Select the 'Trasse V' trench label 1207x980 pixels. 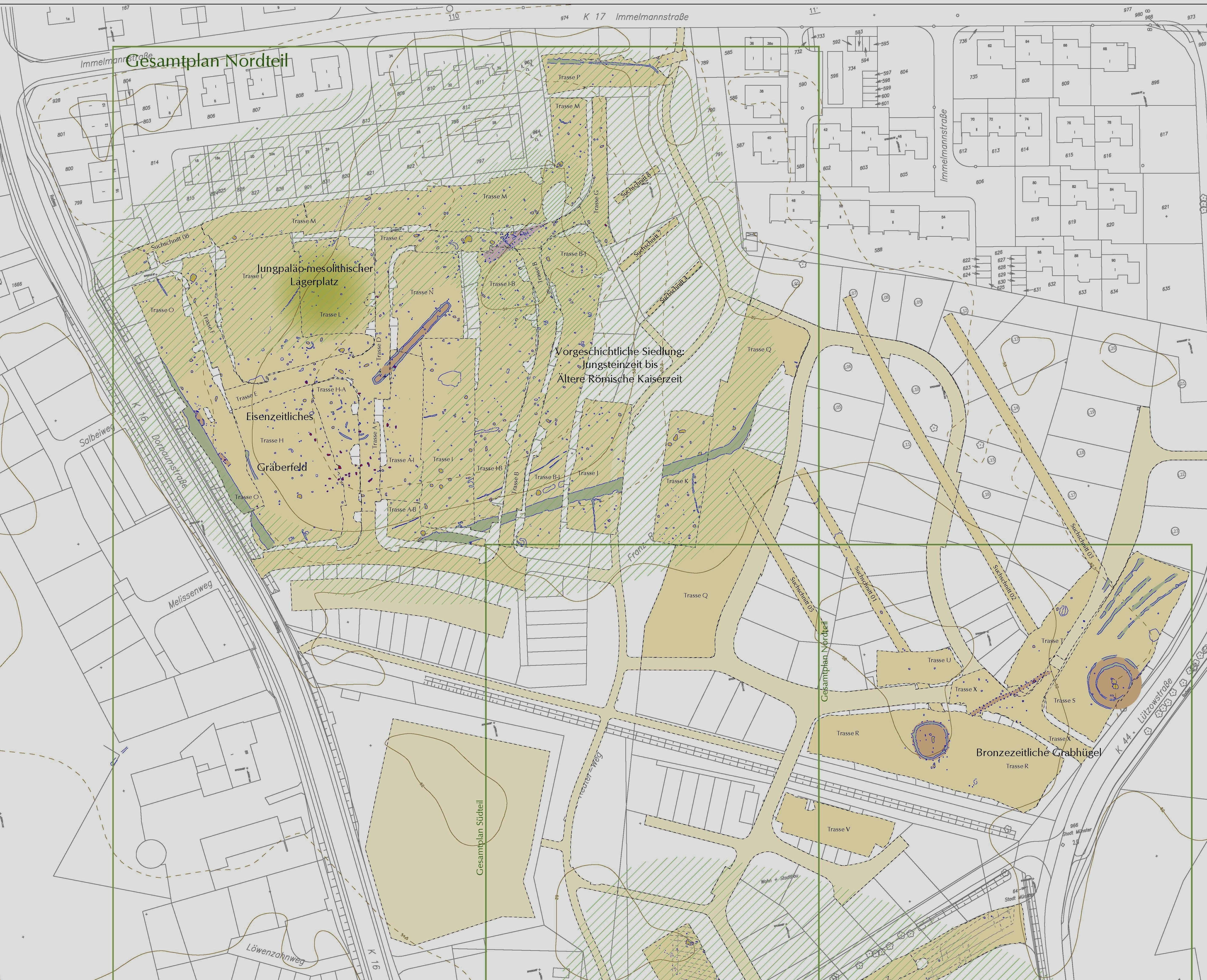coord(838,829)
